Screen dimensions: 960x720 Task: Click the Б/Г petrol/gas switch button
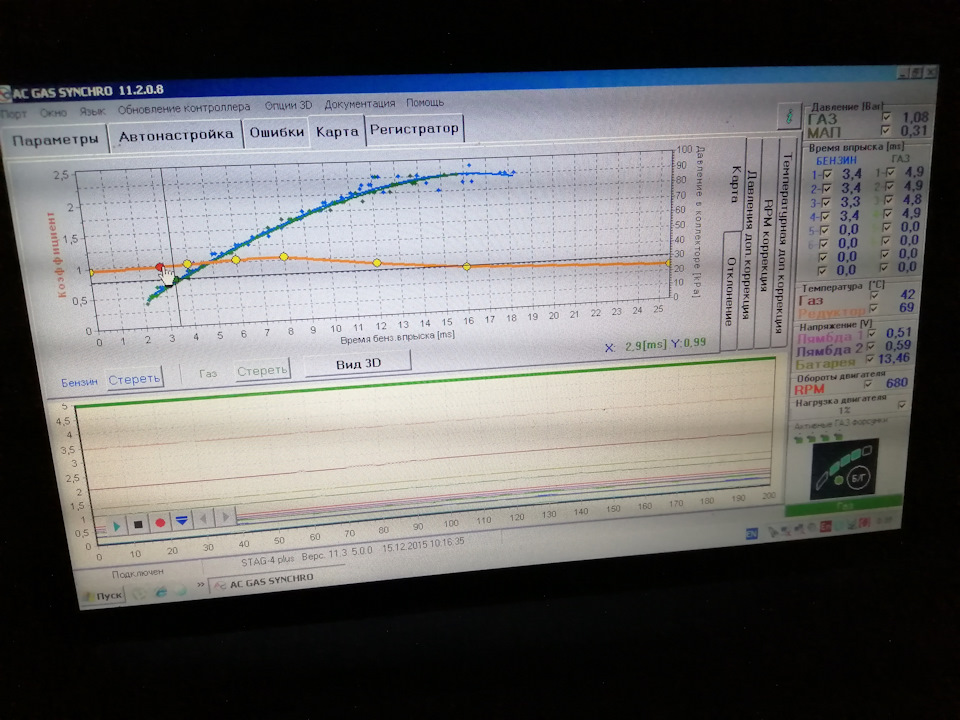coord(858,478)
